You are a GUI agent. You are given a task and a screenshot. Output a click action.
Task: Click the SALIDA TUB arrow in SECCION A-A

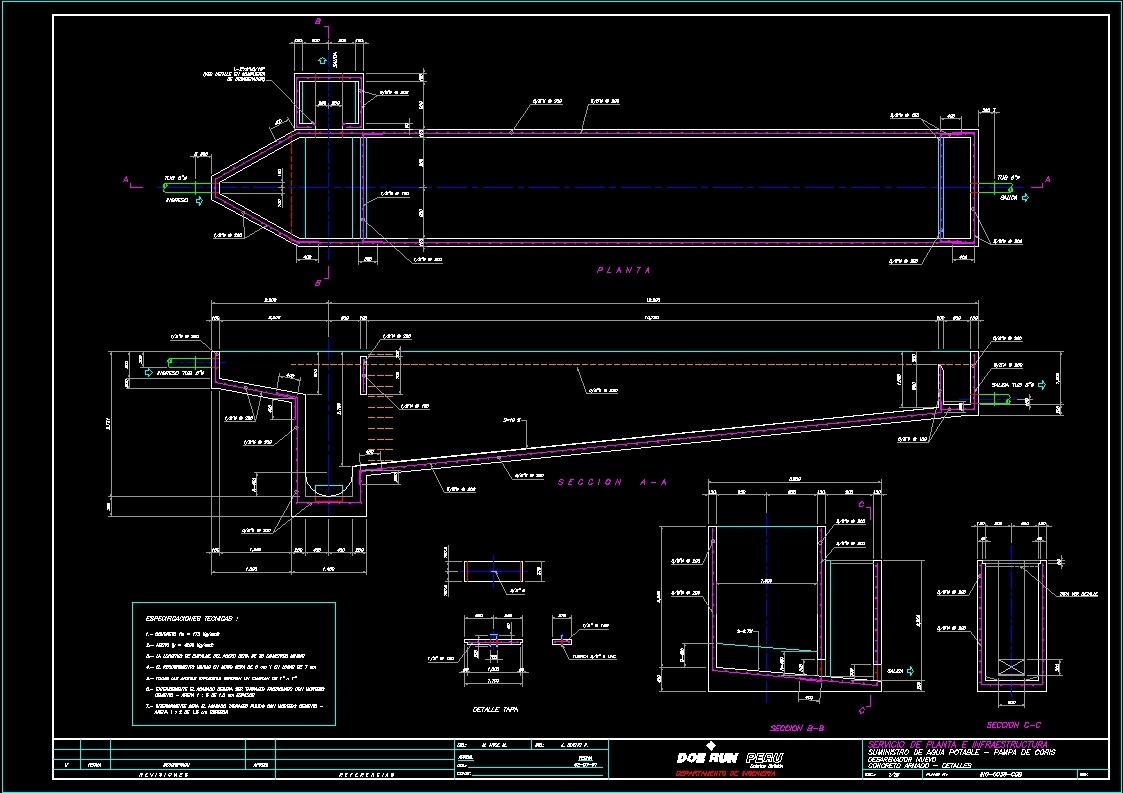(x=1042, y=384)
